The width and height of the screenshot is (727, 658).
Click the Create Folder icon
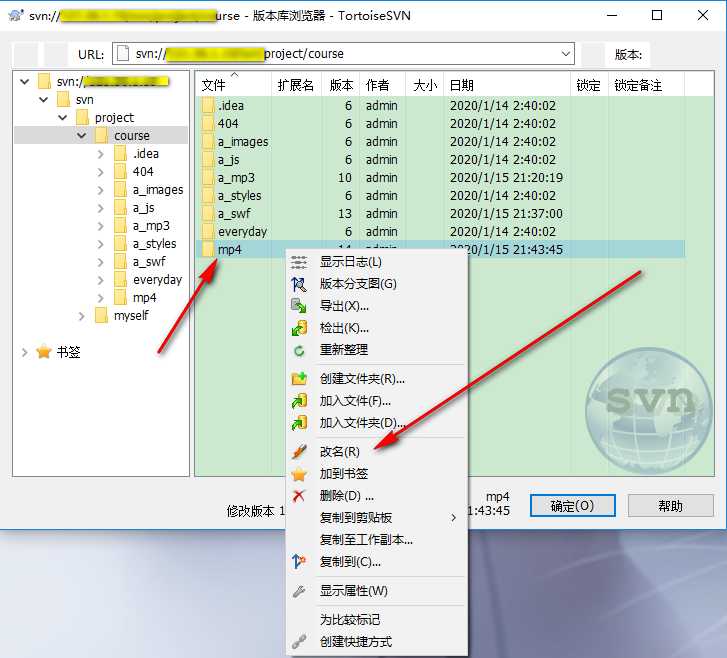tap(299, 379)
